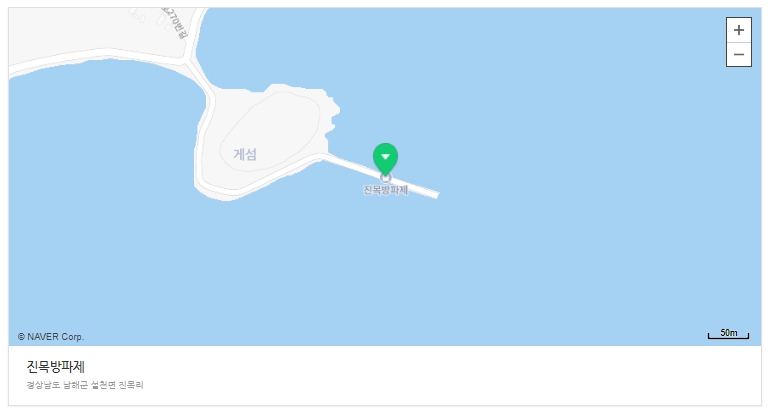The height and width of the screenshot is (413, 769).
Task: Select the address 경상남도 남해군 설천면 진목리
Action: pyautogui.click(x=85, y=385)
